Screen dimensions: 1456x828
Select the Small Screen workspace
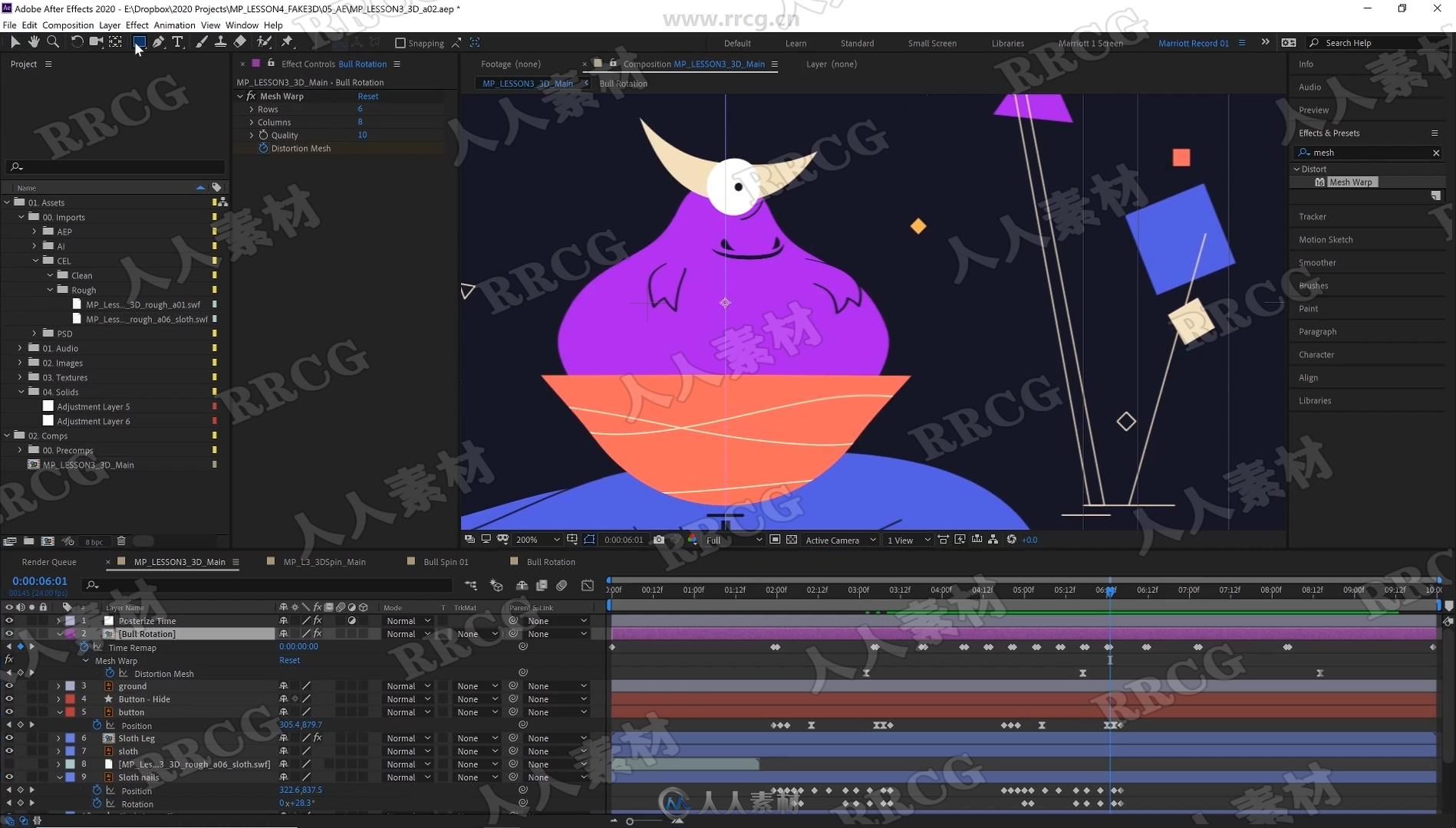coord(932,44)
